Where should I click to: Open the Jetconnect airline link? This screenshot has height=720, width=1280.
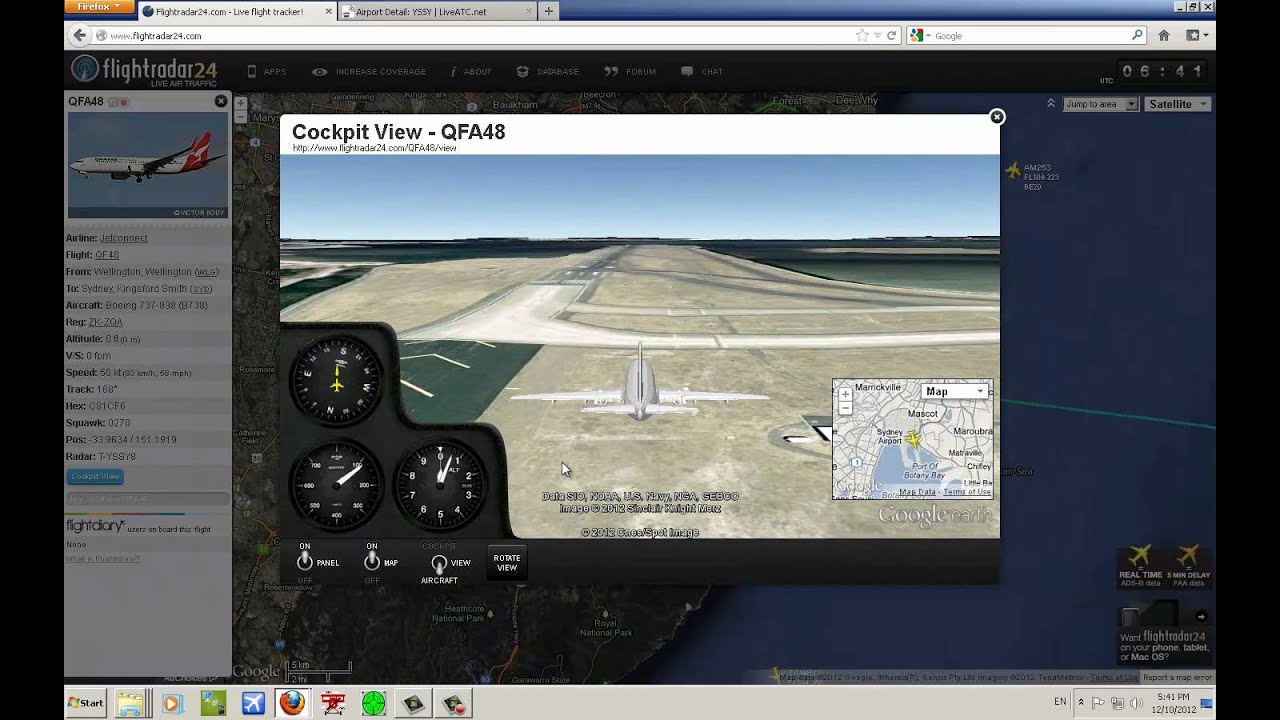(123, 238)
